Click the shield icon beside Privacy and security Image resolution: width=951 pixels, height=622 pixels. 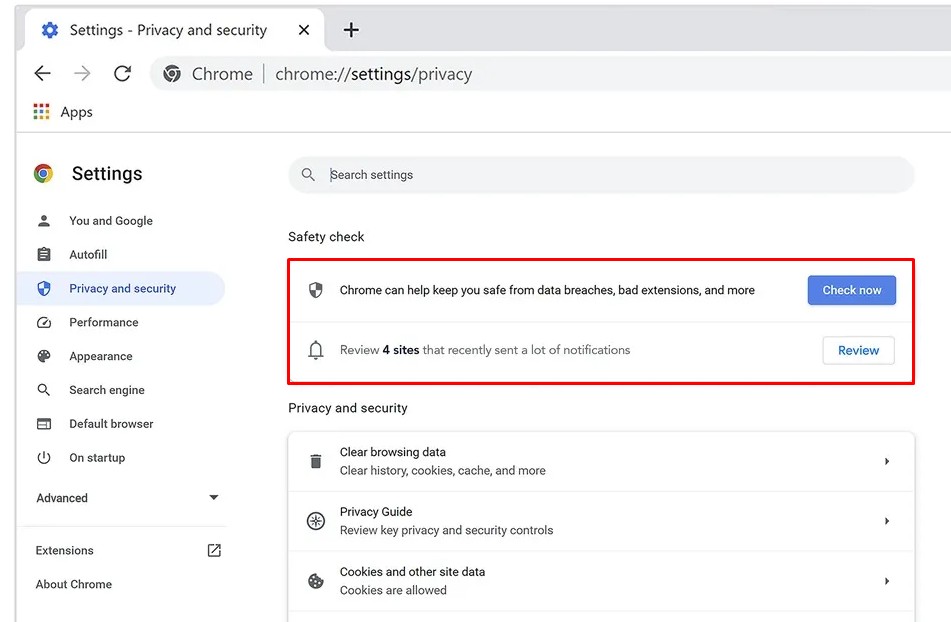(x=44, y=289)
